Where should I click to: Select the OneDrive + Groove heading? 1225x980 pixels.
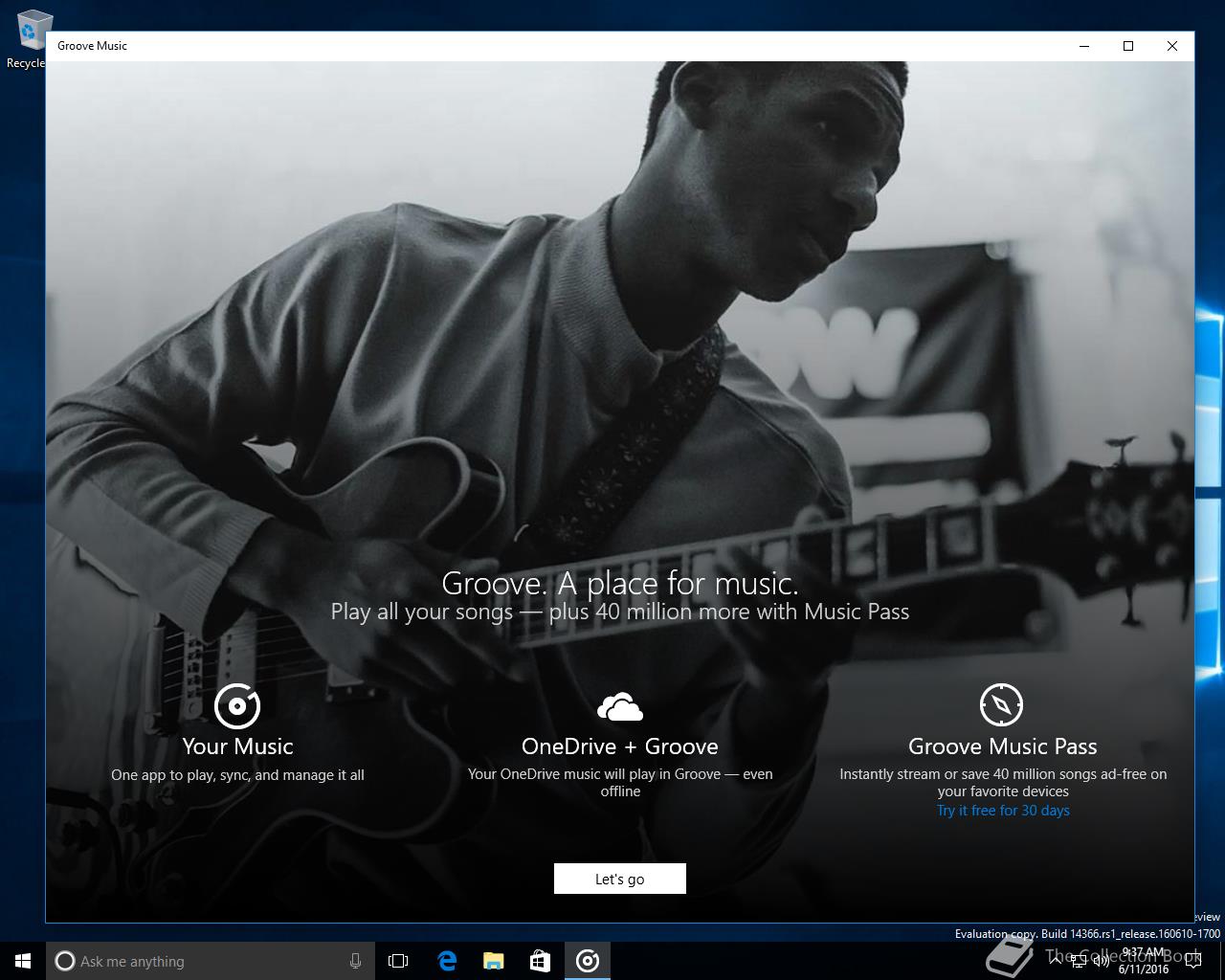tap(620, 746)
